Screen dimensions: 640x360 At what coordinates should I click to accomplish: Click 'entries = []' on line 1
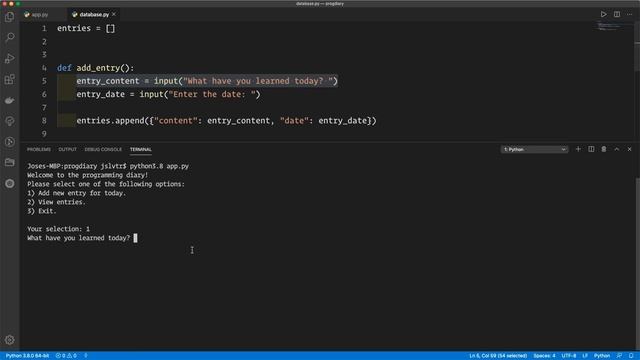tap(86, 29)
